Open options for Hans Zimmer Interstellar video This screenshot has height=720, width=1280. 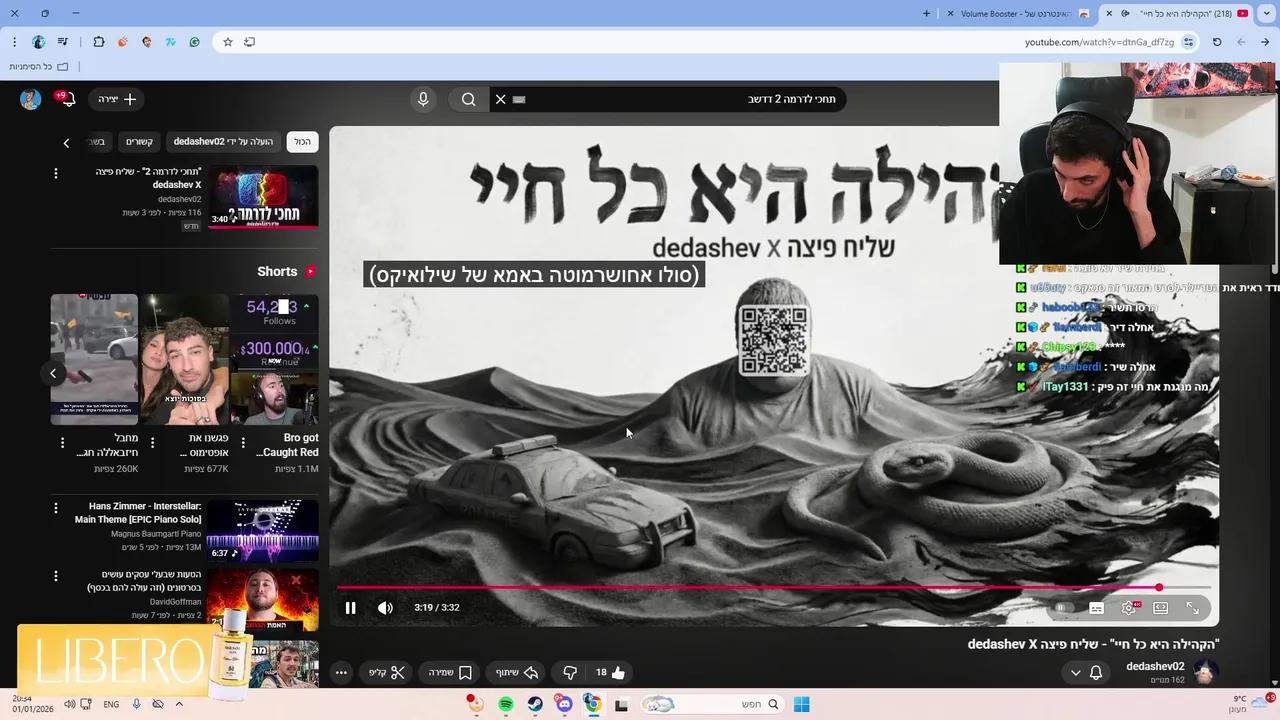[x=56, y=507]
